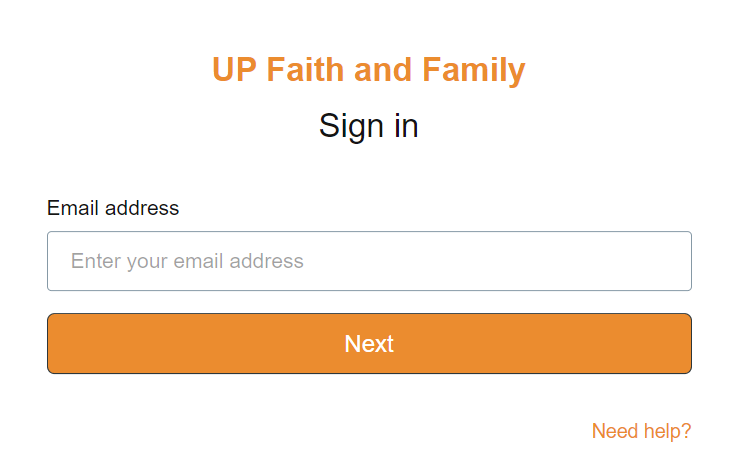The width and height of the screenshot is (738, 475).
Task: Open the Need help? link
Action: click(641, 431)
